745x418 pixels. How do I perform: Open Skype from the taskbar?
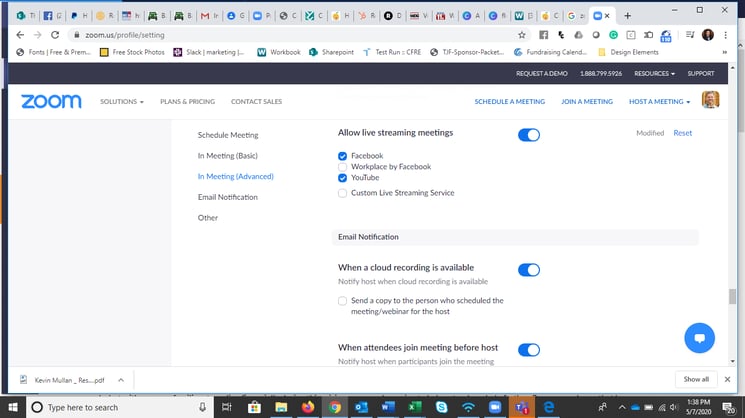tap(441, 407)
